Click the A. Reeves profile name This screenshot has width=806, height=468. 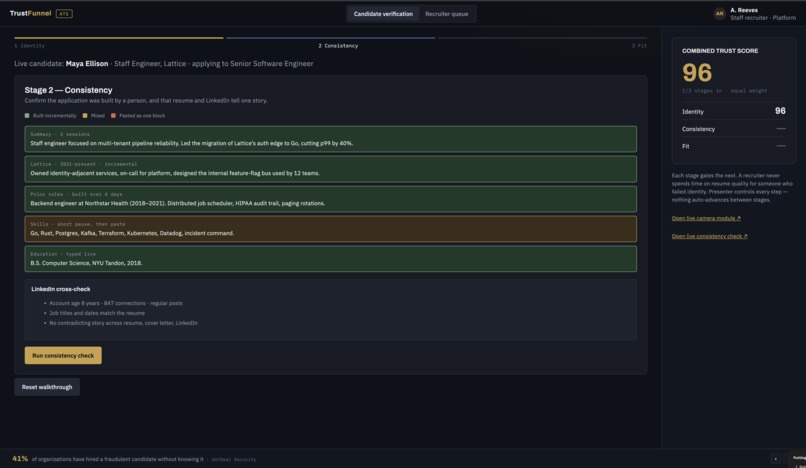(x=744, y=10)
